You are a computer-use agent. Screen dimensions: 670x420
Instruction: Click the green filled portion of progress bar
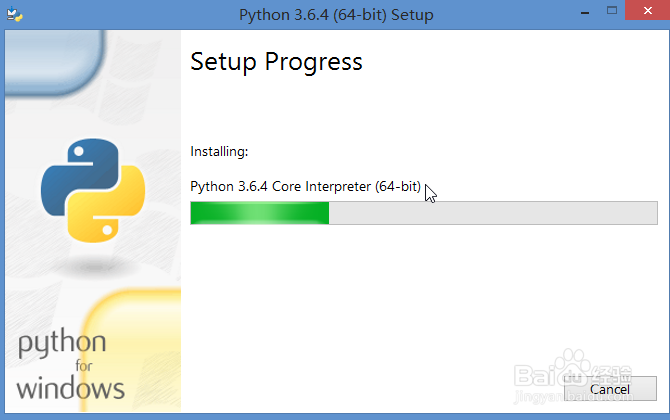click(260, 213)
